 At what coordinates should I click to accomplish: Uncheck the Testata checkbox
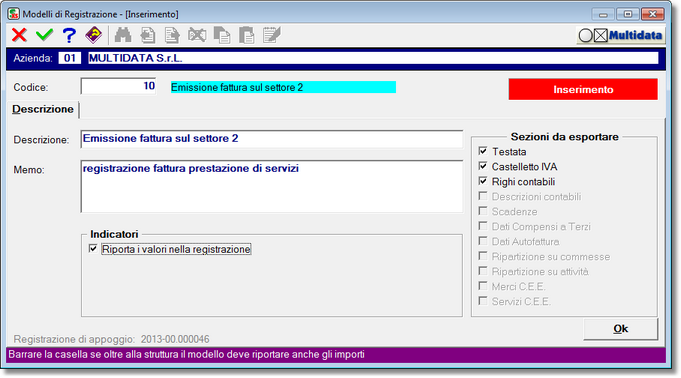click(483, 151)
